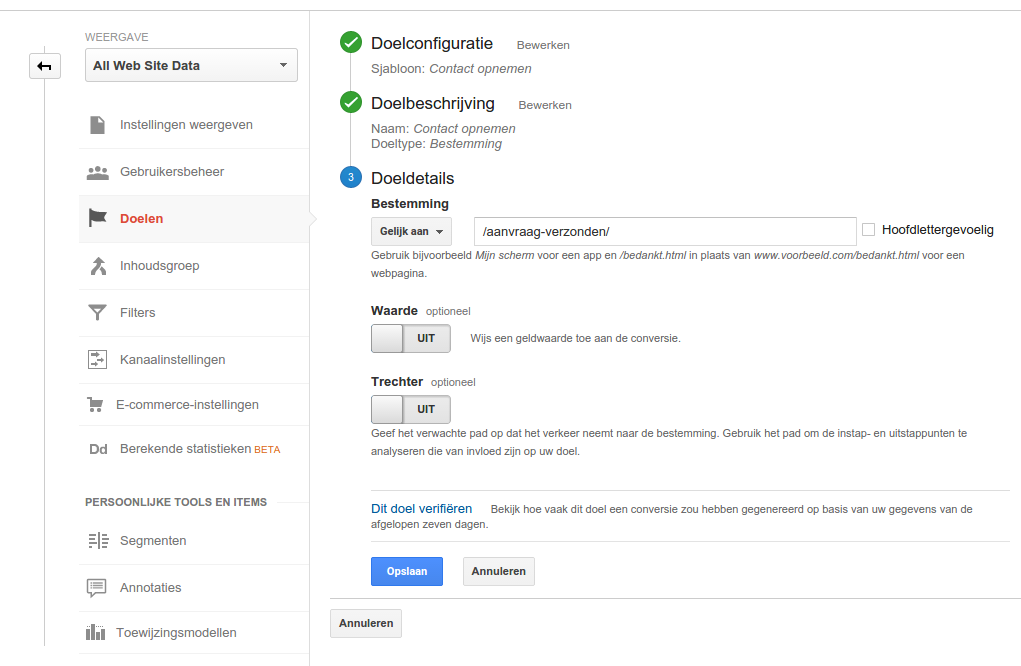Open Annotaties under personal tools
Viewport: 1021px width, 666px height.
(x=194, y=588)
